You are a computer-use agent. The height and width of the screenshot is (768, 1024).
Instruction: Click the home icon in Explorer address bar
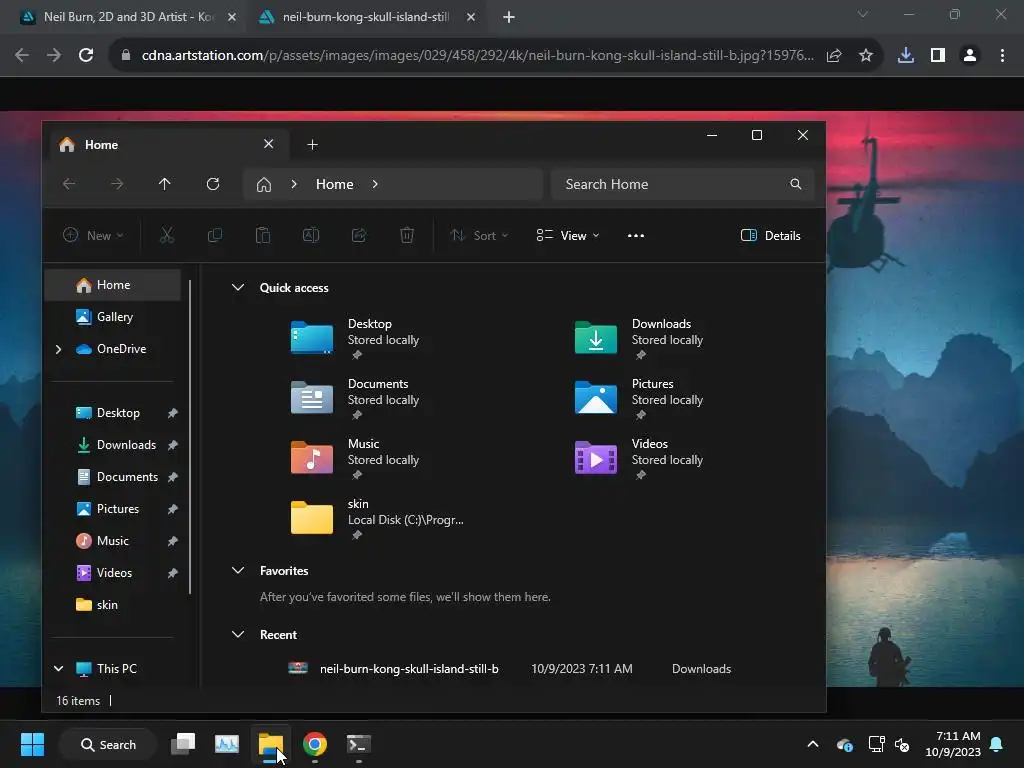tap(264, 185)
